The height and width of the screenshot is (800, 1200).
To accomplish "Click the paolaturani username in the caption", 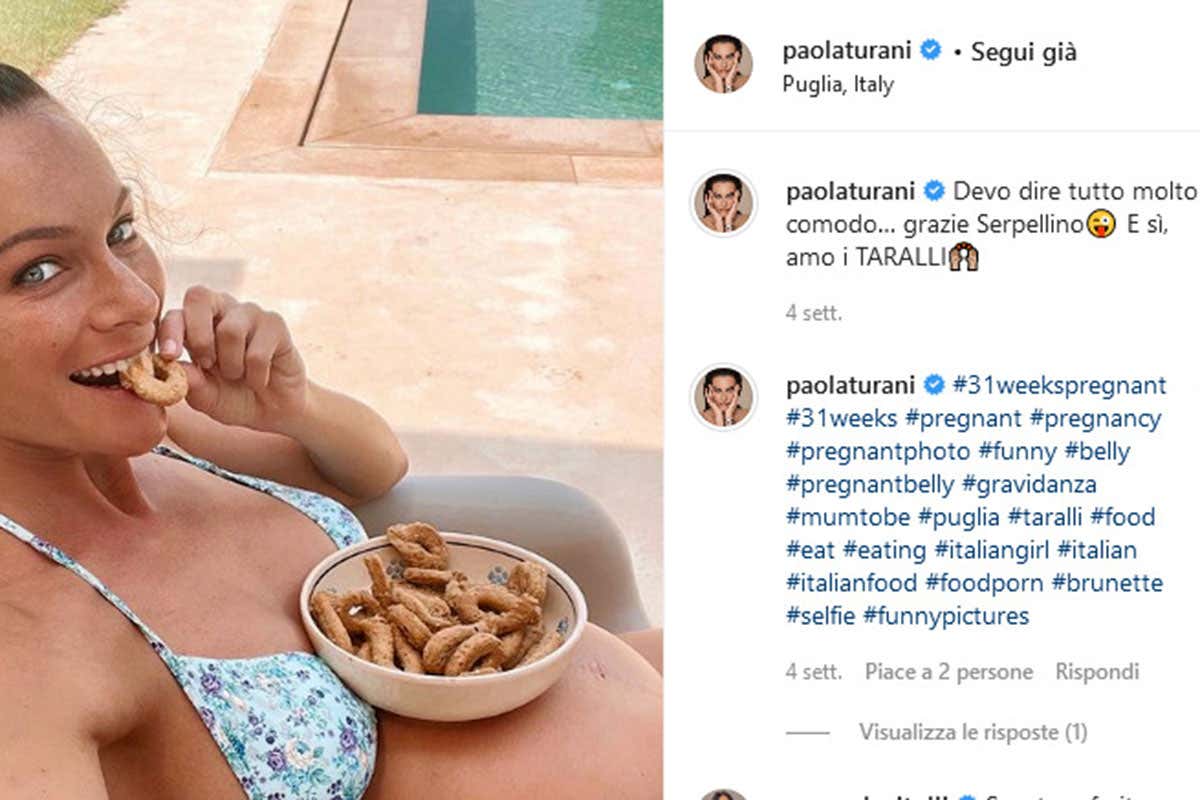I will [x=852, y=191].
